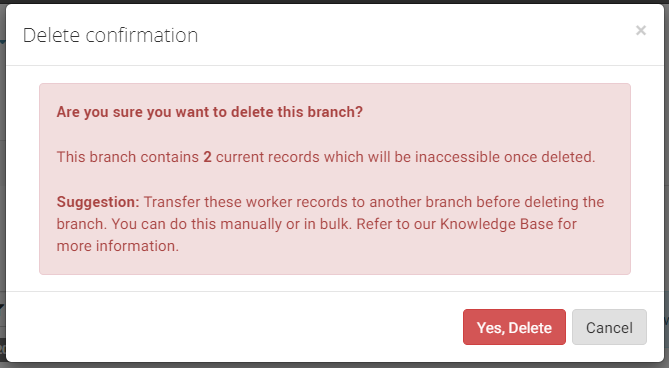The width and height of the screenshot is (669, 368).
Task: Click the "more information." text
Action: click(118, 246)
